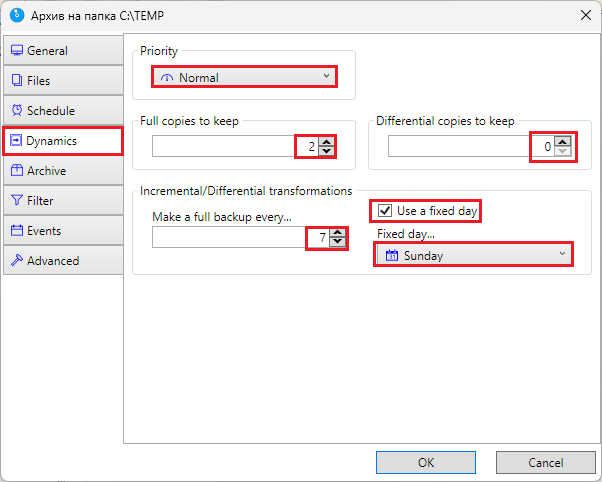This screenshot has height=482, width=602.
Task: Click the app disc icon in title bar
Action: click(x=17, y=15)
